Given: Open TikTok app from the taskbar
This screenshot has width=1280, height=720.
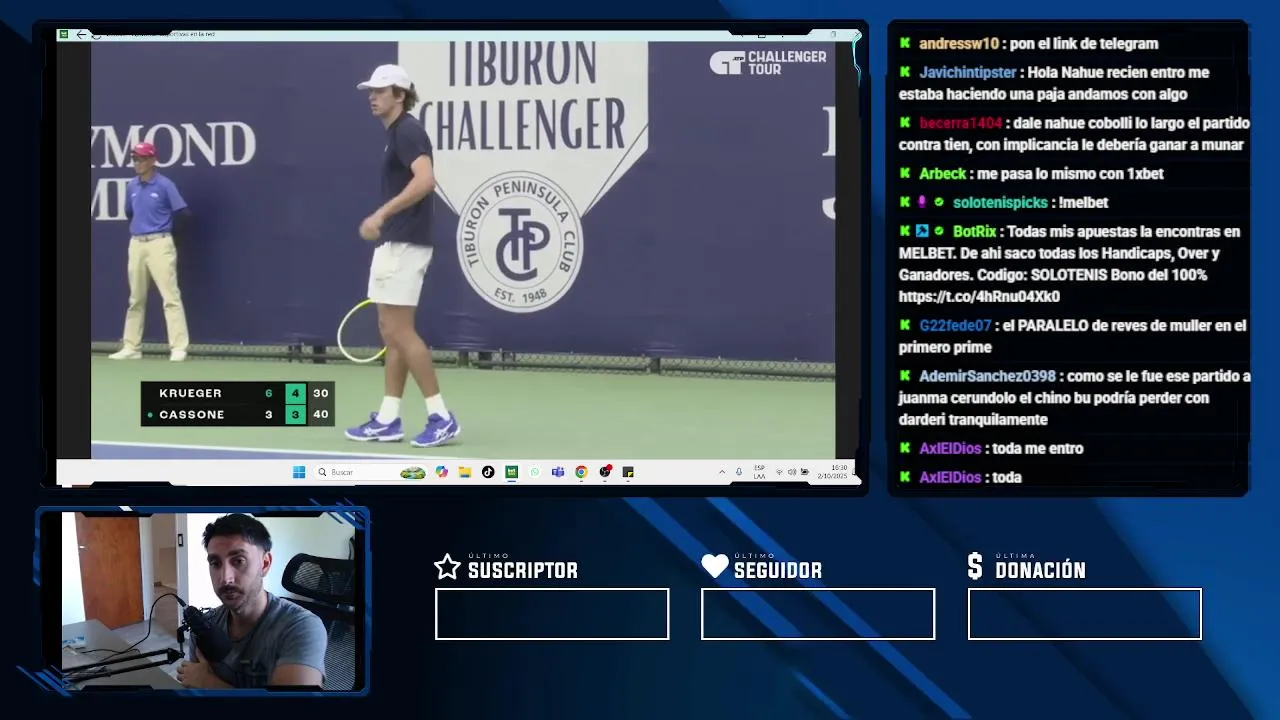Looking at the screenshot, I should (x=488, y=472).
